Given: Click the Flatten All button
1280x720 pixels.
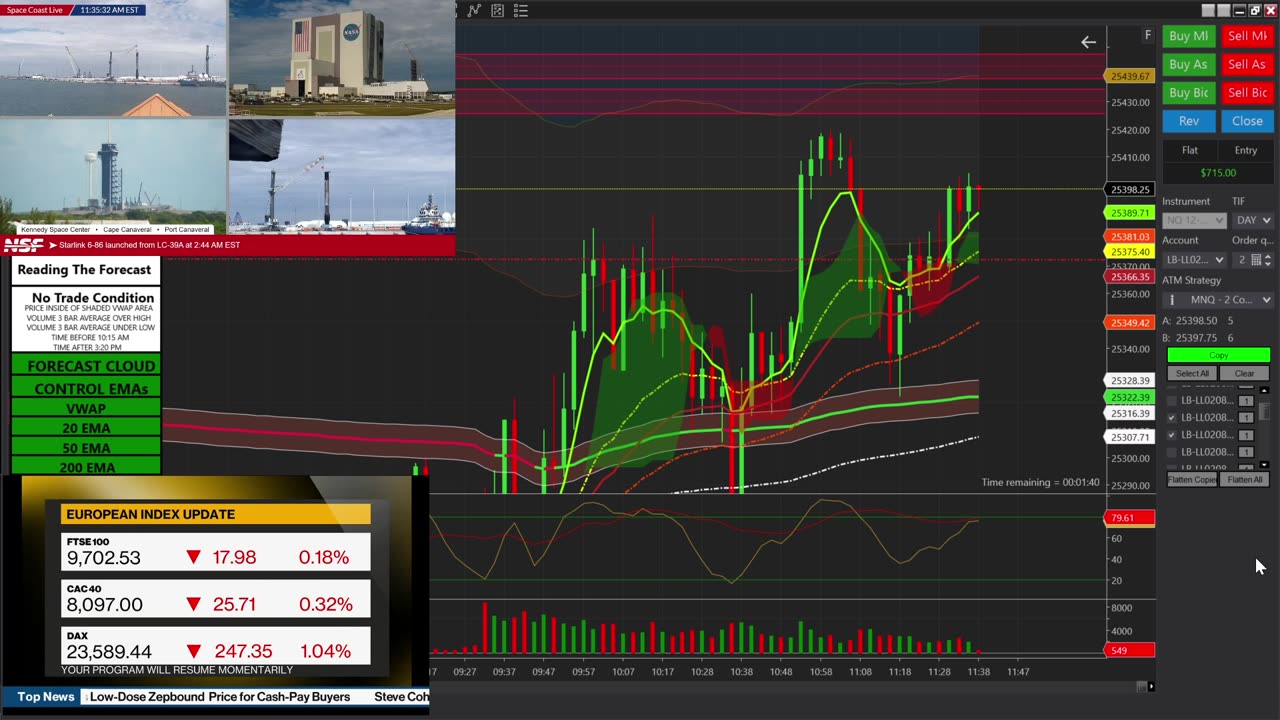Looking at the screenshot, I should pos(1244,480).
